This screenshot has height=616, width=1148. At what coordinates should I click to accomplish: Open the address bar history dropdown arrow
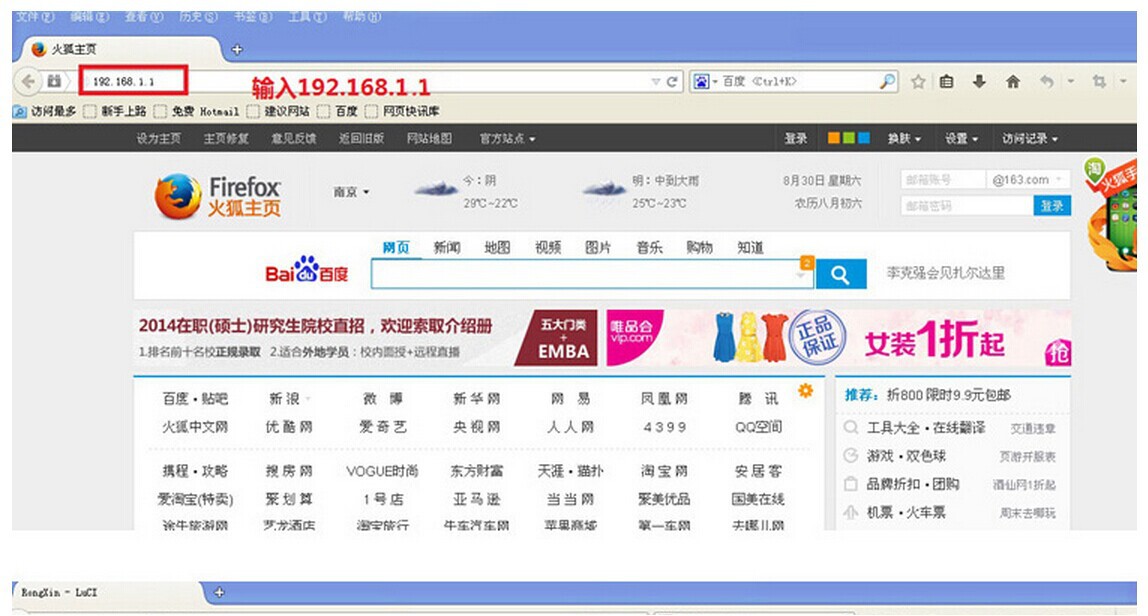pos(656,81)
